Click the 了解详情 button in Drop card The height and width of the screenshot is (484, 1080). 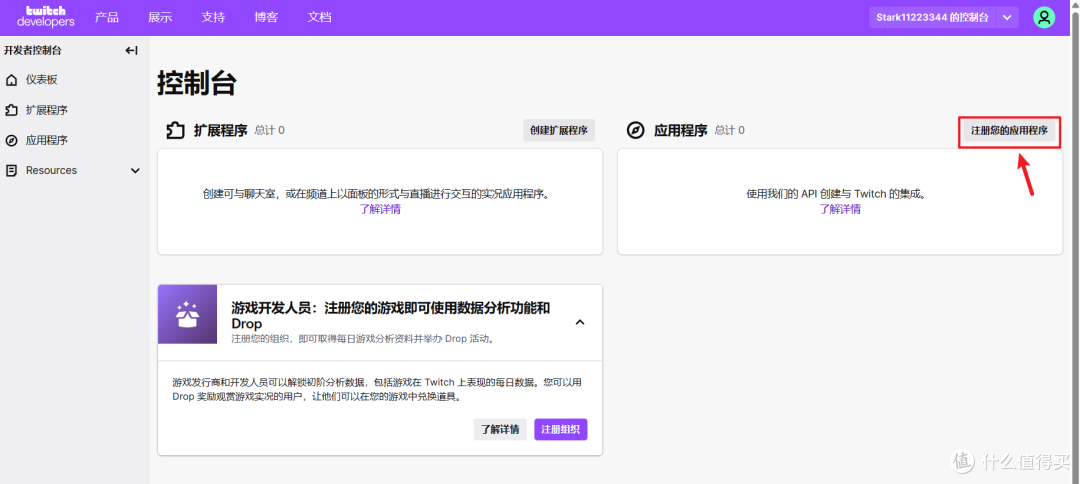click(500, 430)
